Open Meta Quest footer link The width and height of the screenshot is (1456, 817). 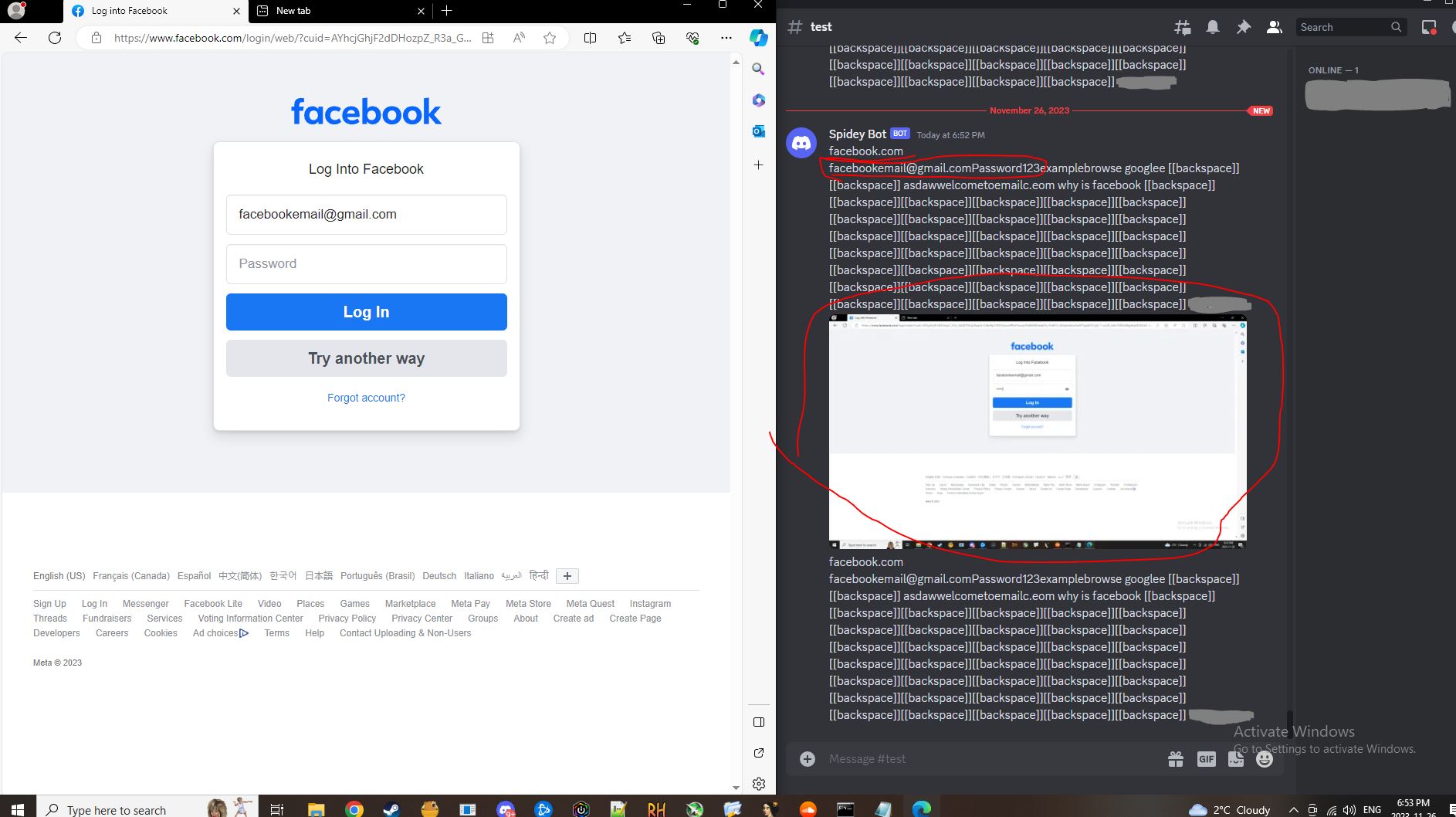tap(590, 604)
